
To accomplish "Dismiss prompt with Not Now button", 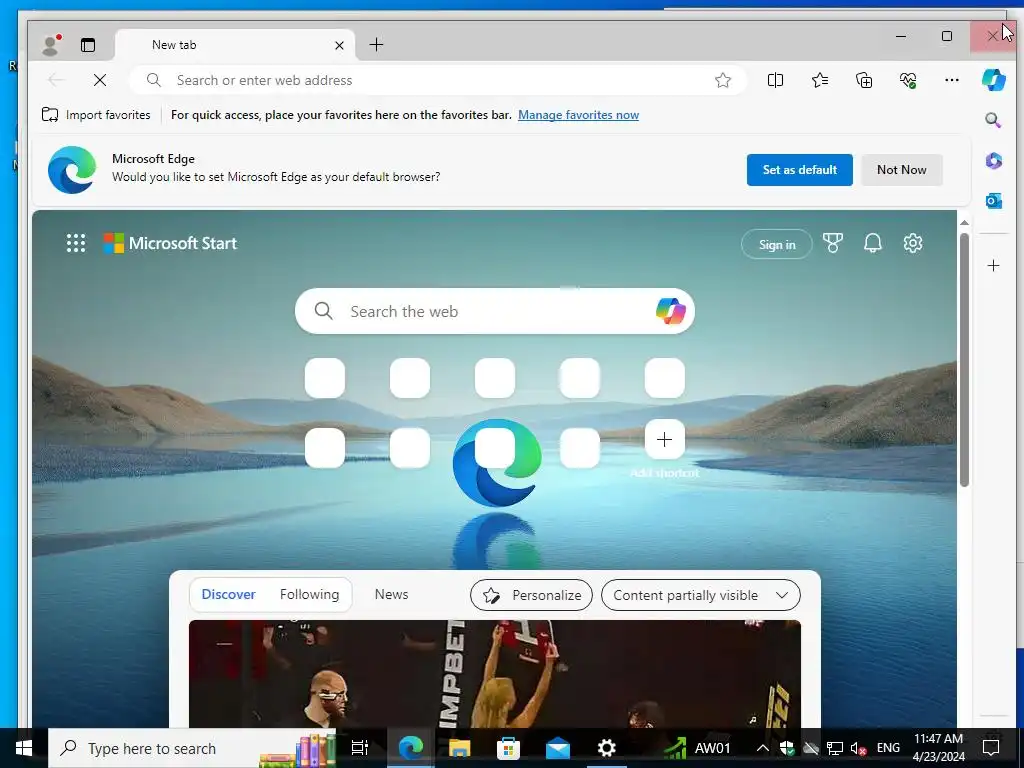I will (901, 170).
